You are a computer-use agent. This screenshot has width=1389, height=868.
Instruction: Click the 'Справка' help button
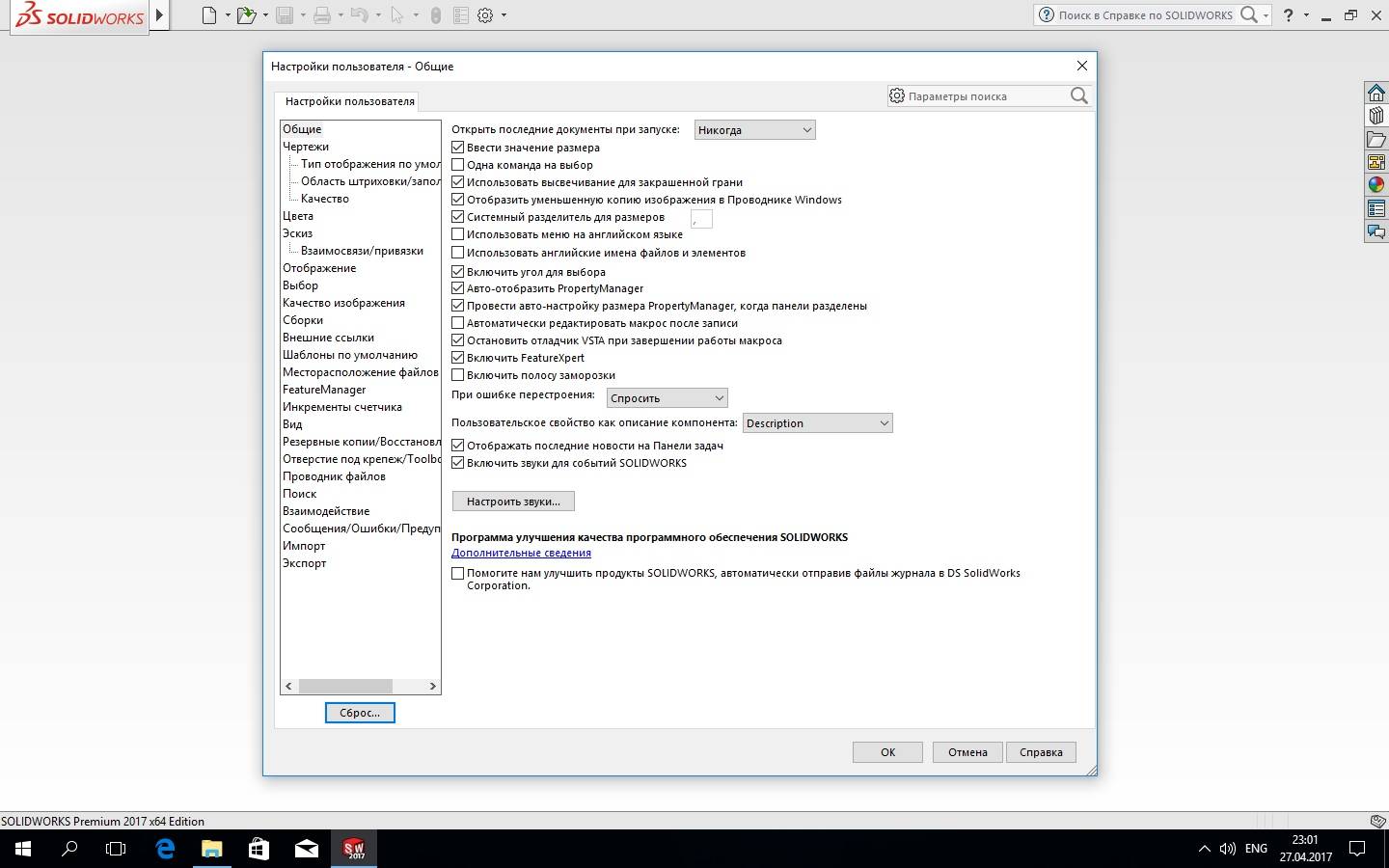point(1041,752)
